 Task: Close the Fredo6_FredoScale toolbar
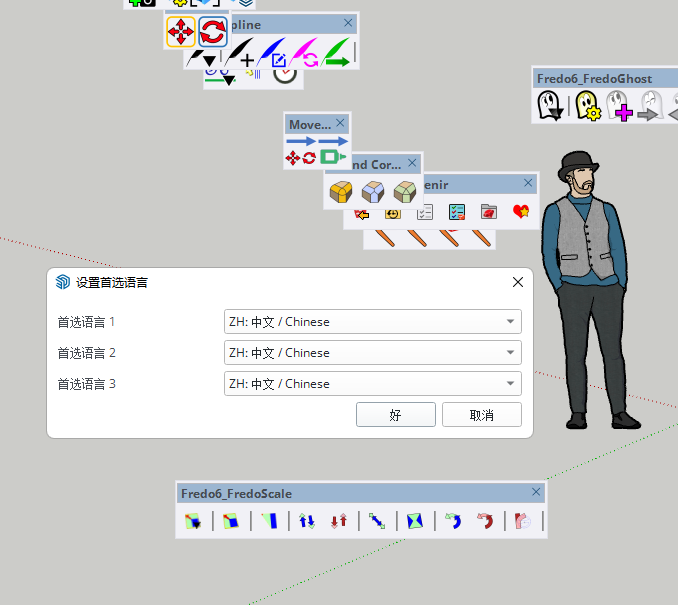pyautogui.click(x=536, y=492)
